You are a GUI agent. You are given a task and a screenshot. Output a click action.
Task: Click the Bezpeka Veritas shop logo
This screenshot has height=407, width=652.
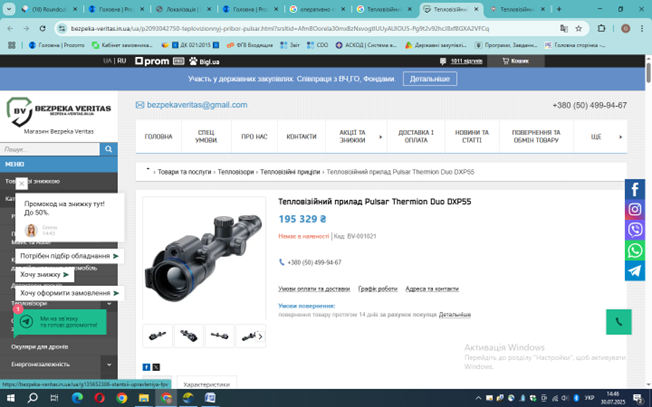click(x=58, y=112)
